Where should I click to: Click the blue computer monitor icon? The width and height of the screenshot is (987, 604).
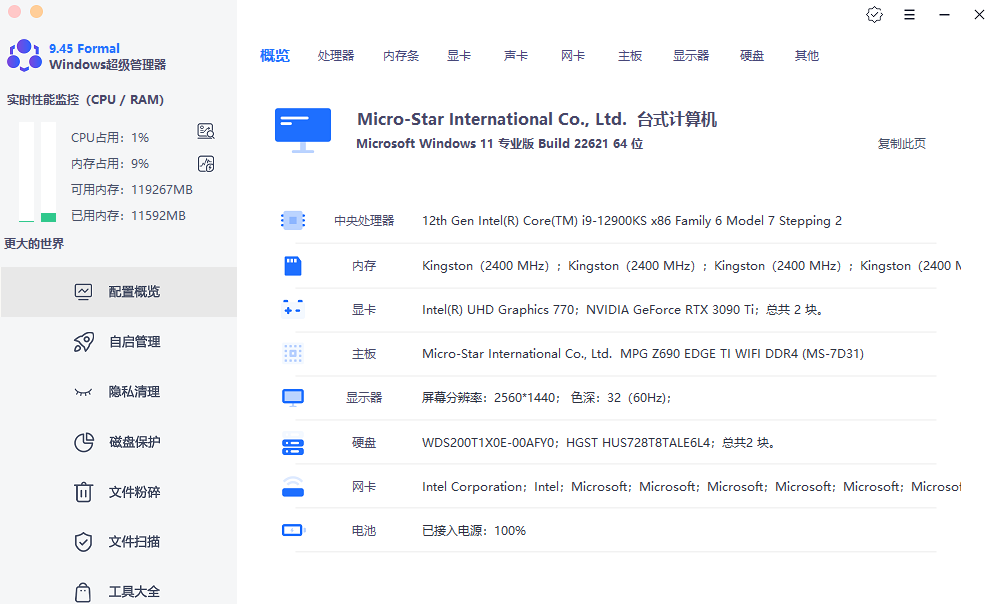(x=302, y=130)
